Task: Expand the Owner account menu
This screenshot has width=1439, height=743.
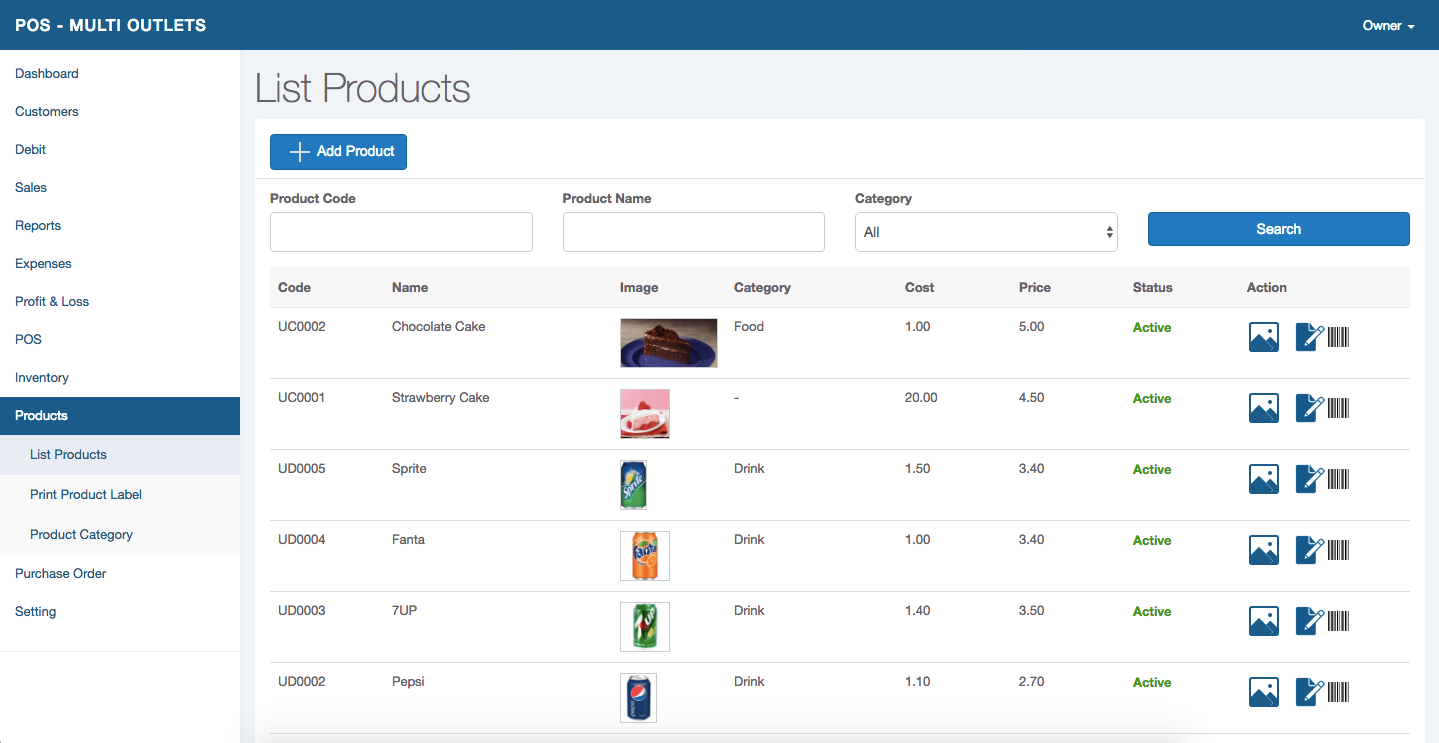Action: pyautogui.click(x=1388, y=26)
